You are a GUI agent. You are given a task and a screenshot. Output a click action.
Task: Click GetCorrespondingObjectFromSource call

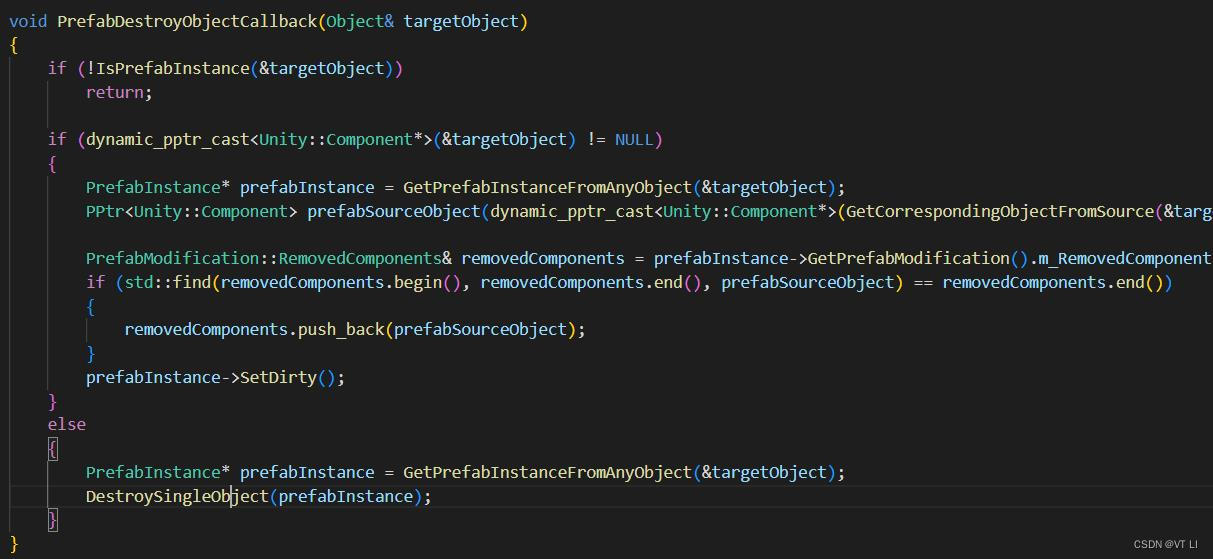click(x=1000, y=211)
